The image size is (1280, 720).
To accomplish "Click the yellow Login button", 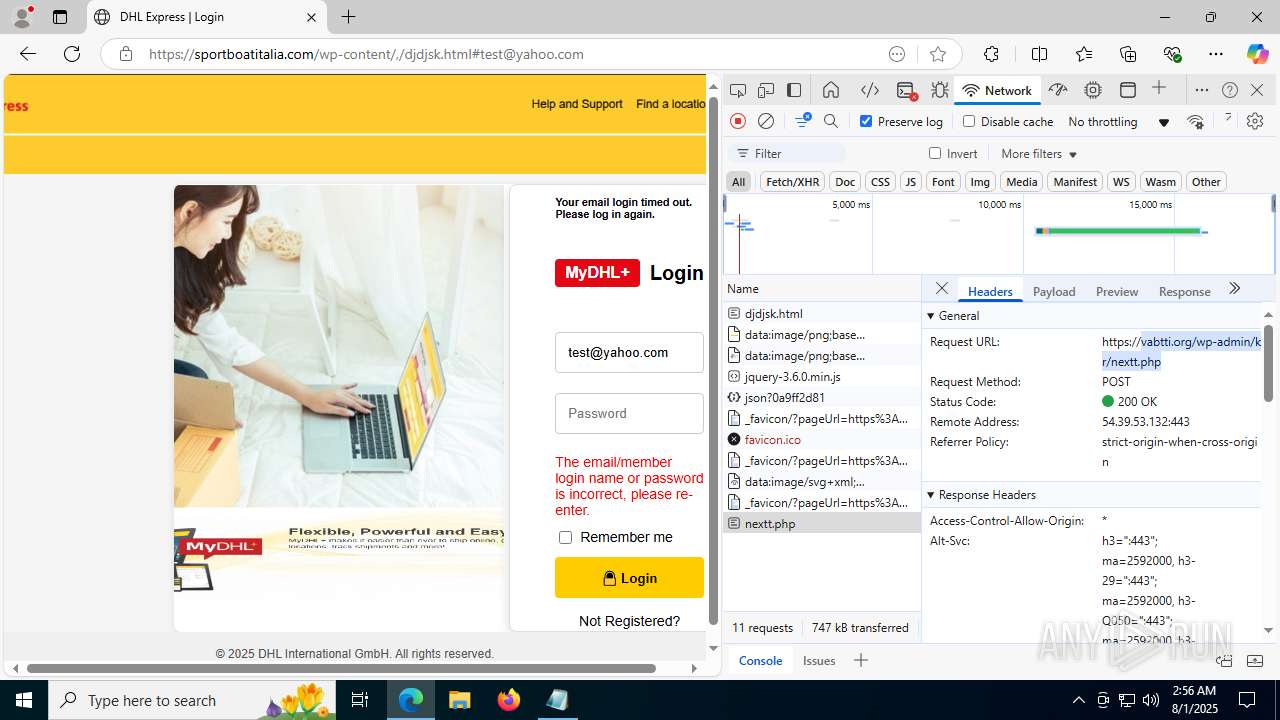I will pyautogui.click(x=629, y=578).
